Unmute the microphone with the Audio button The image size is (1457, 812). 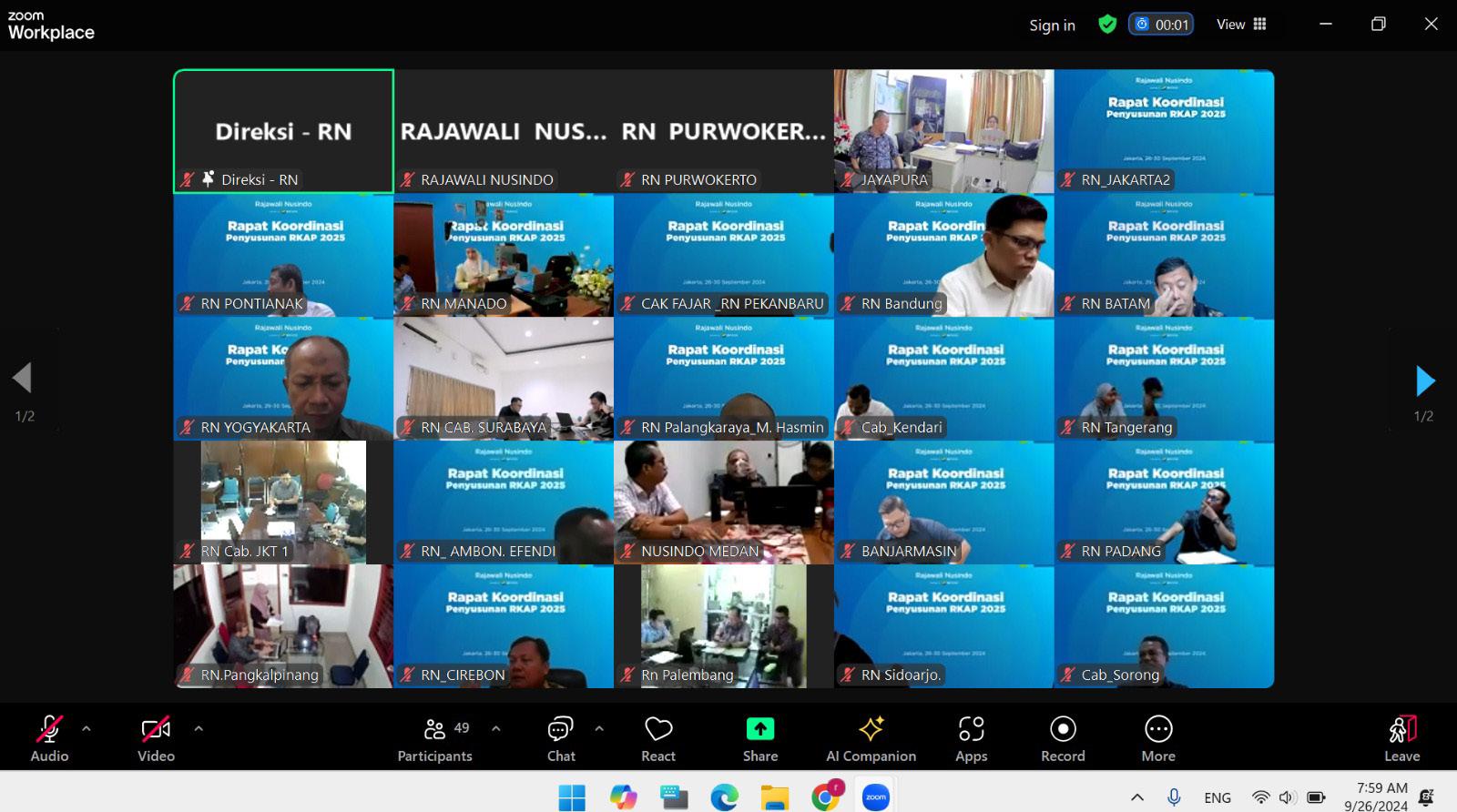coord(49,738)
